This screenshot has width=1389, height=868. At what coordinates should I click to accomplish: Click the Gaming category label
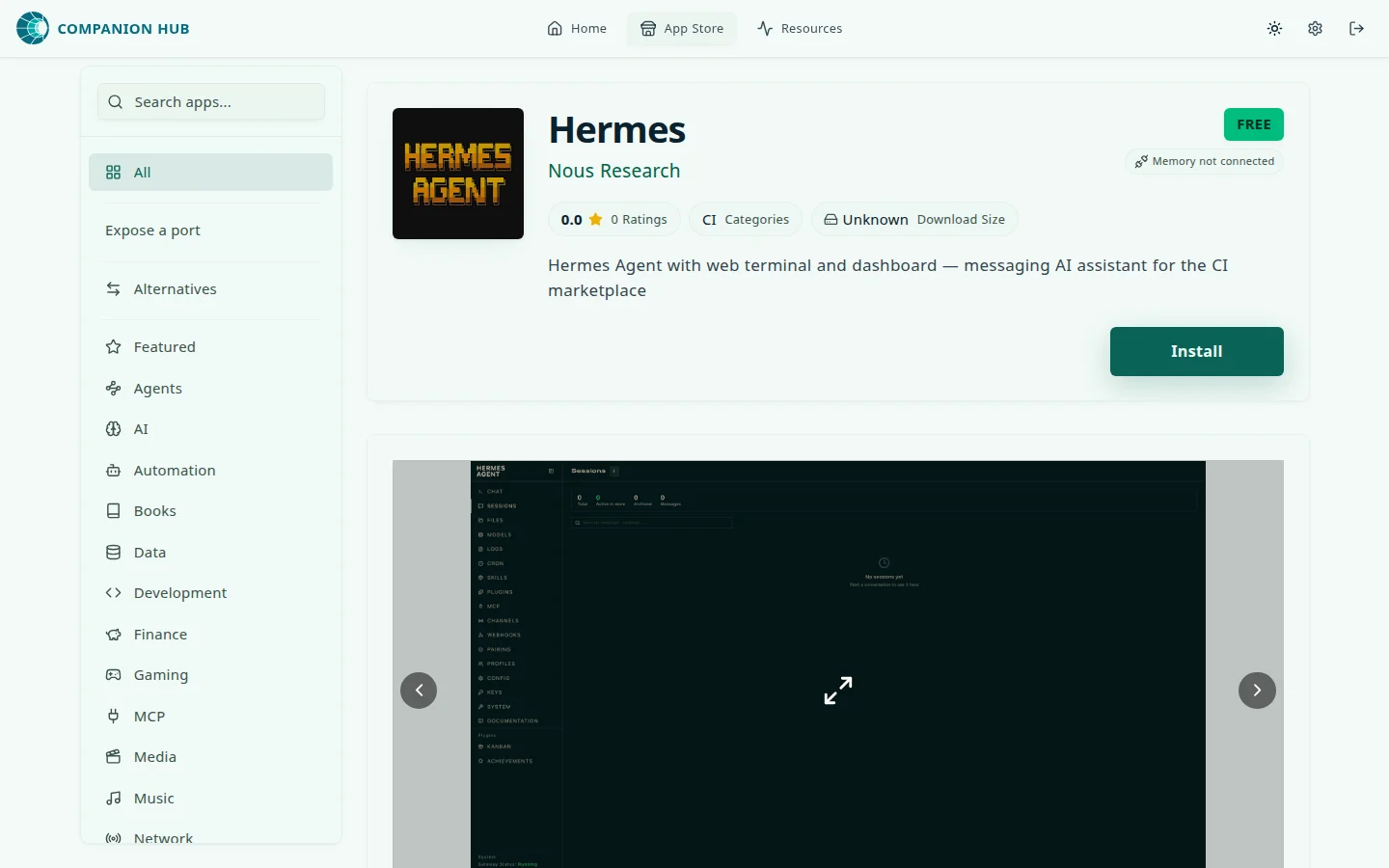161,675
